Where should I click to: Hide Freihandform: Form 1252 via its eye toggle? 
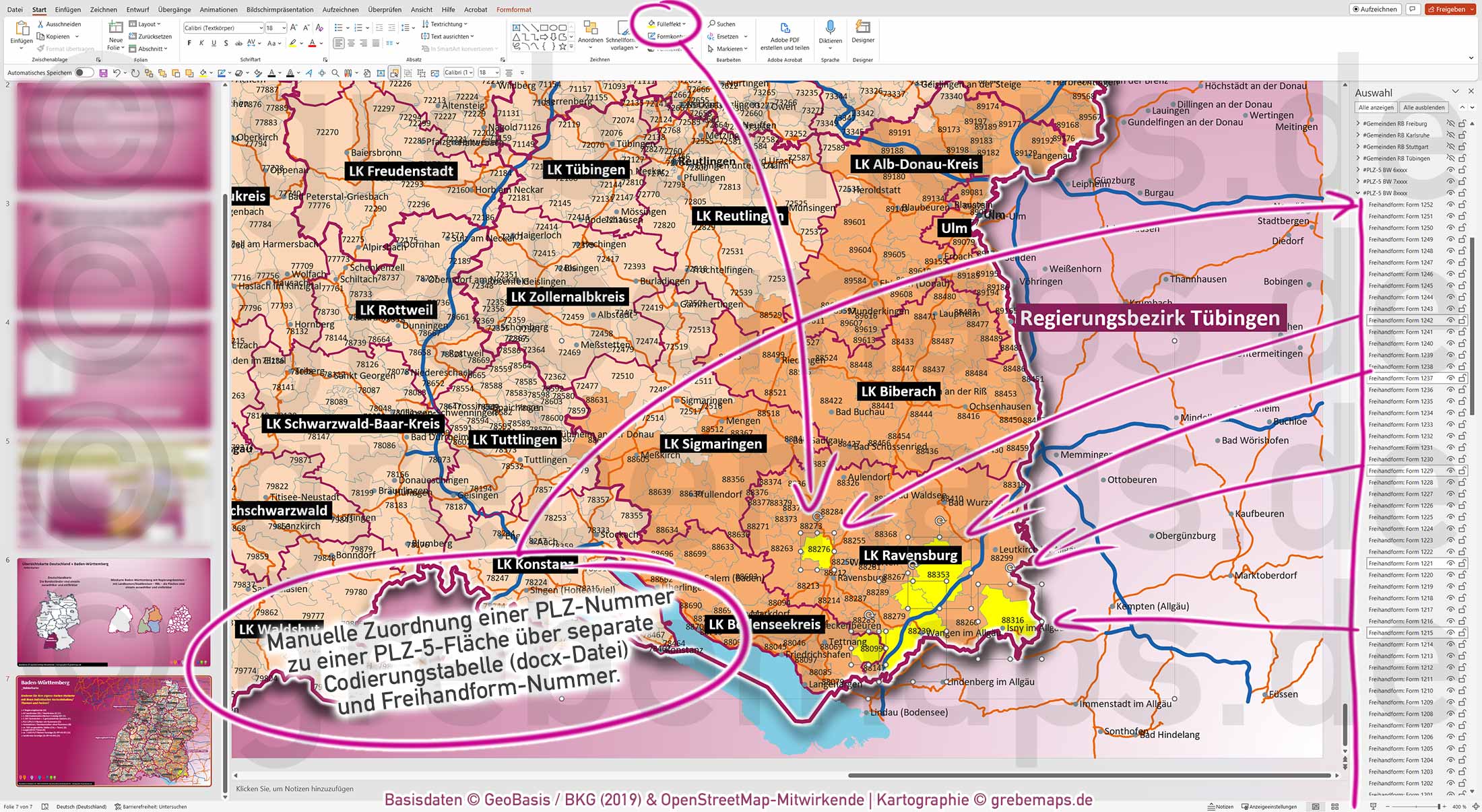pos(1450,205)
